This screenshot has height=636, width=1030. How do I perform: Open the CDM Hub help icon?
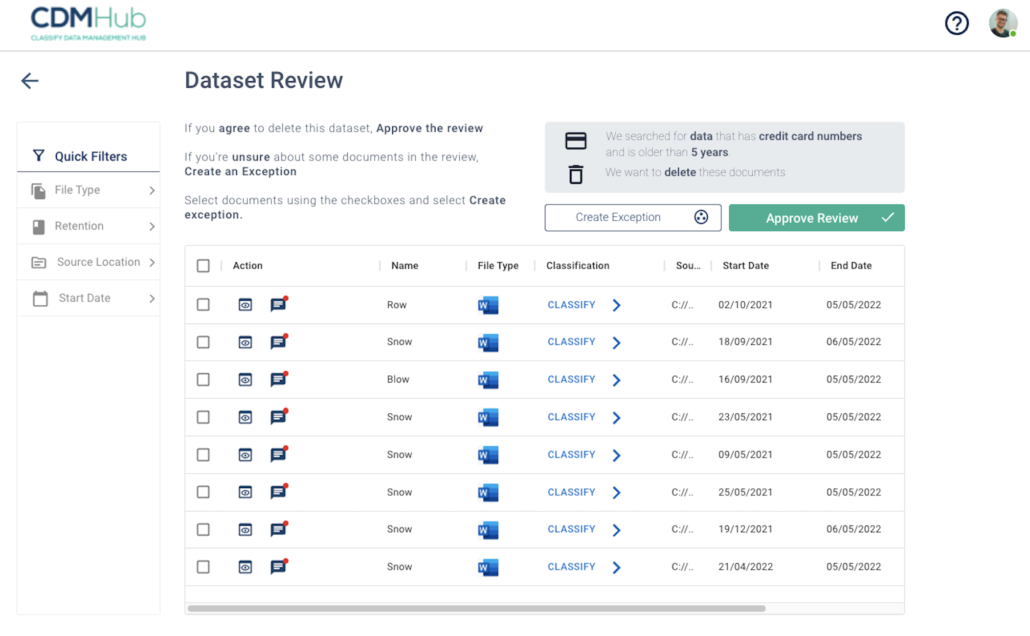956,22
